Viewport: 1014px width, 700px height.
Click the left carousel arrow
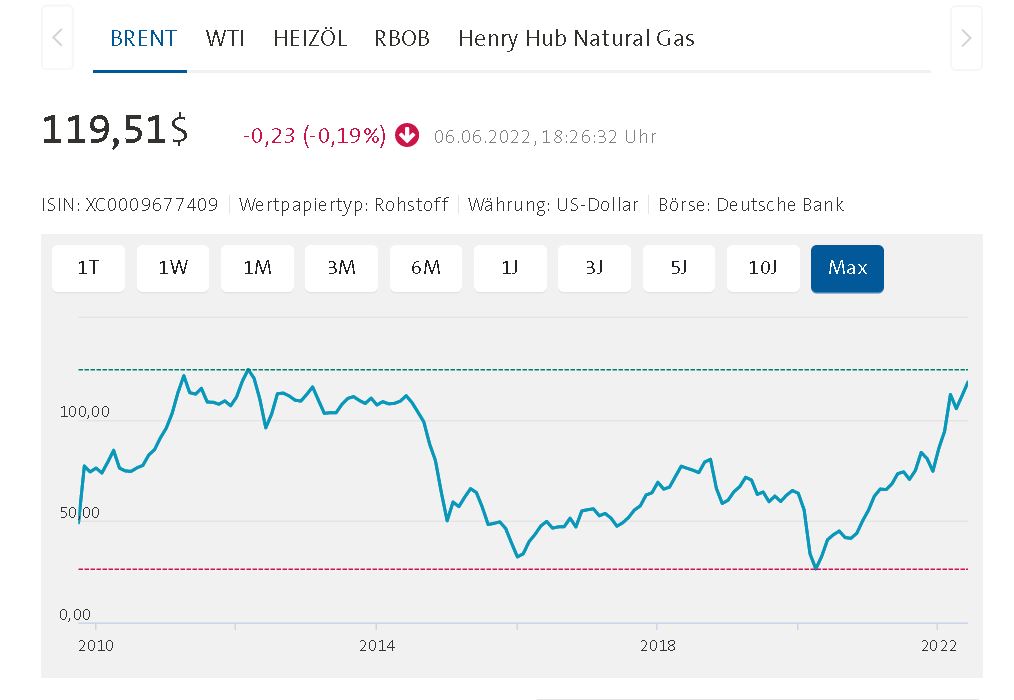click(x=57, y=38)
